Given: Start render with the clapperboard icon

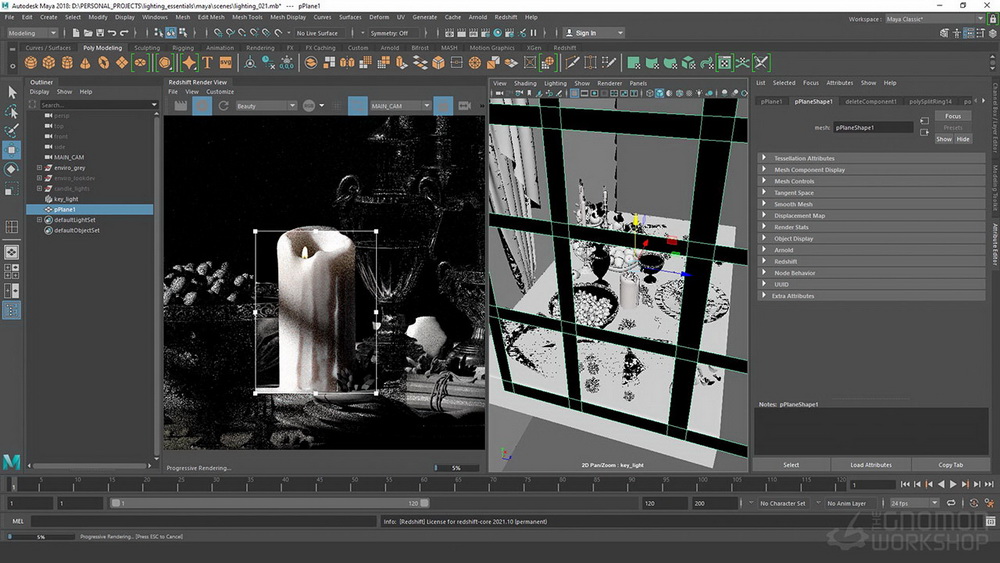Looking at the screenshot, I should pos(181,106).
